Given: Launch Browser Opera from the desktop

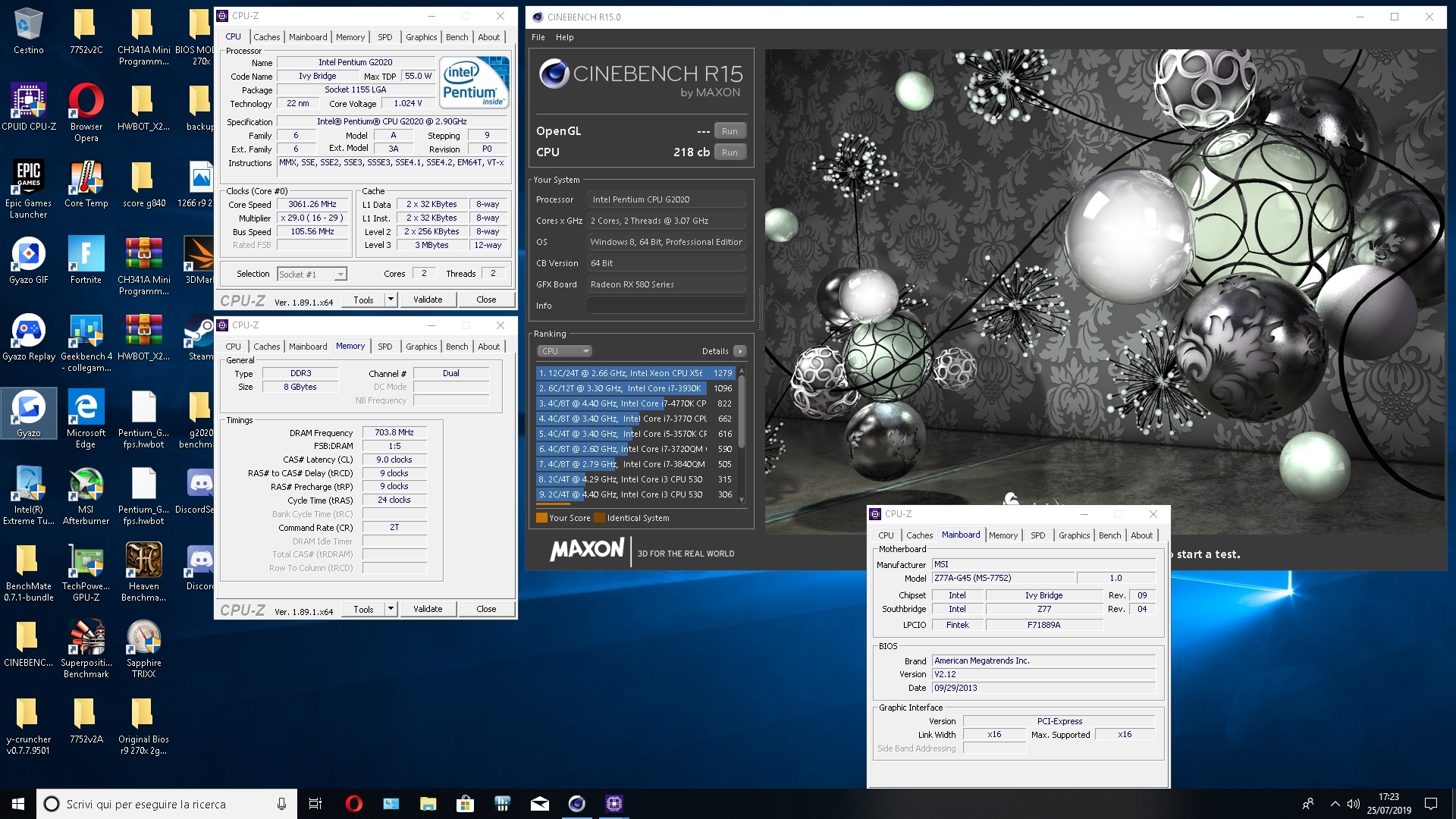Looking at the screenshot, I should [86, 114].
